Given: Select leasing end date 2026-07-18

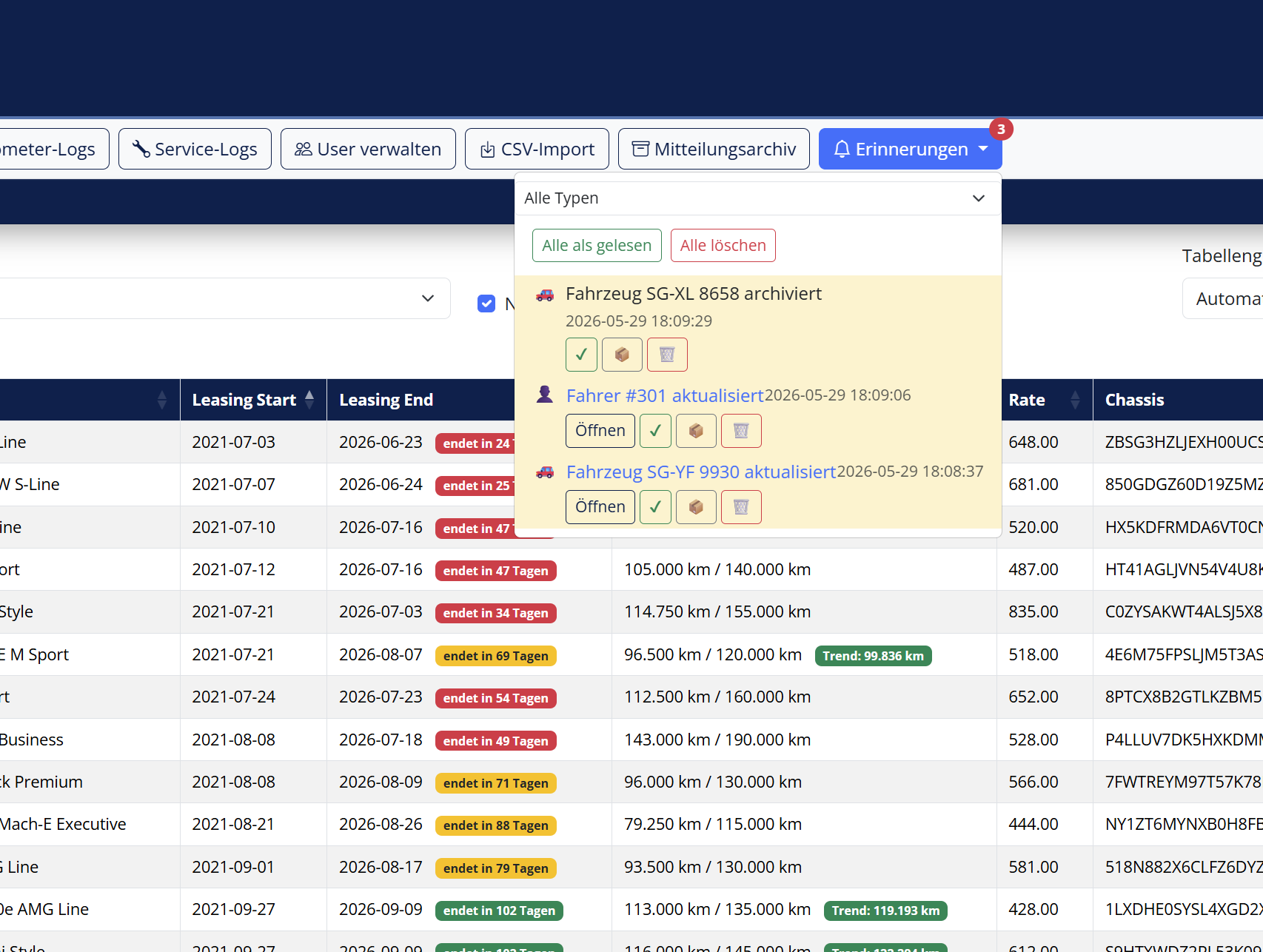Looking at the screenshot, I should [x=381, y=740].
